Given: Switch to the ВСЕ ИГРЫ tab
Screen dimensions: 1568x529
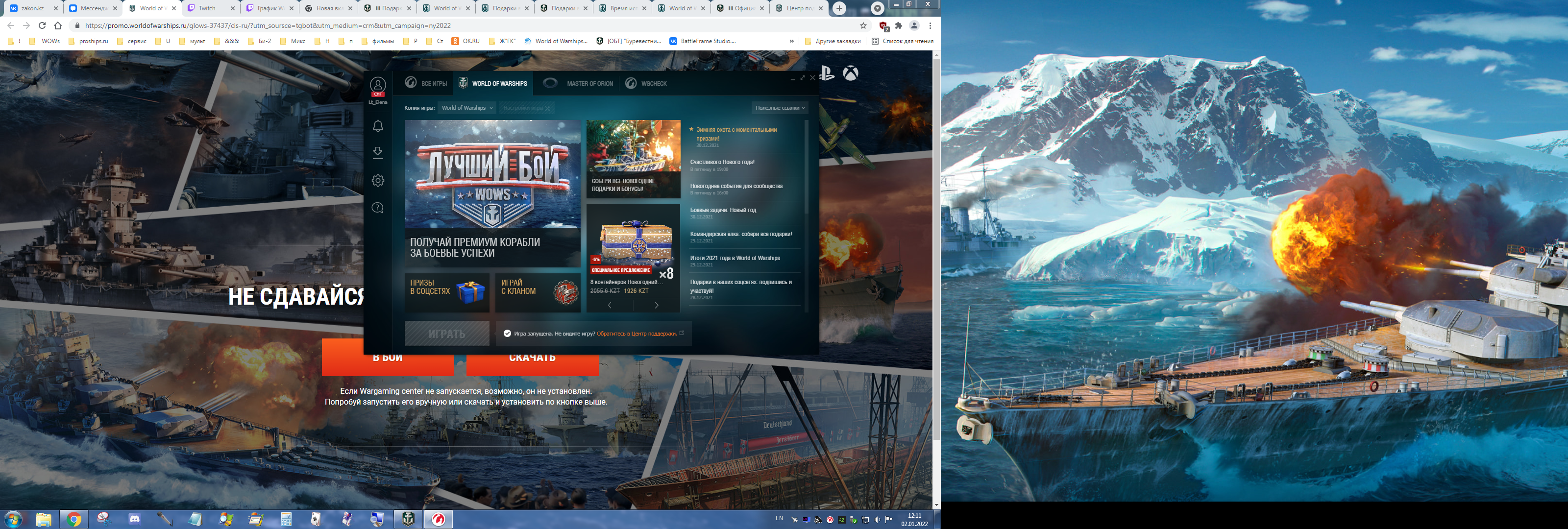Looking at the screenshot, I should point(427,83).
